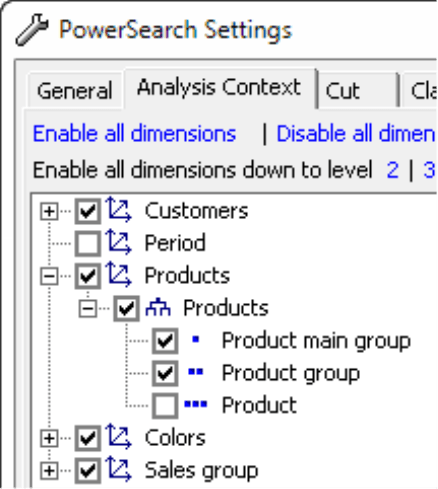Viewport: 438px width, 489px height.
Task: Expand the Sales group tree node
Action: 49,470
